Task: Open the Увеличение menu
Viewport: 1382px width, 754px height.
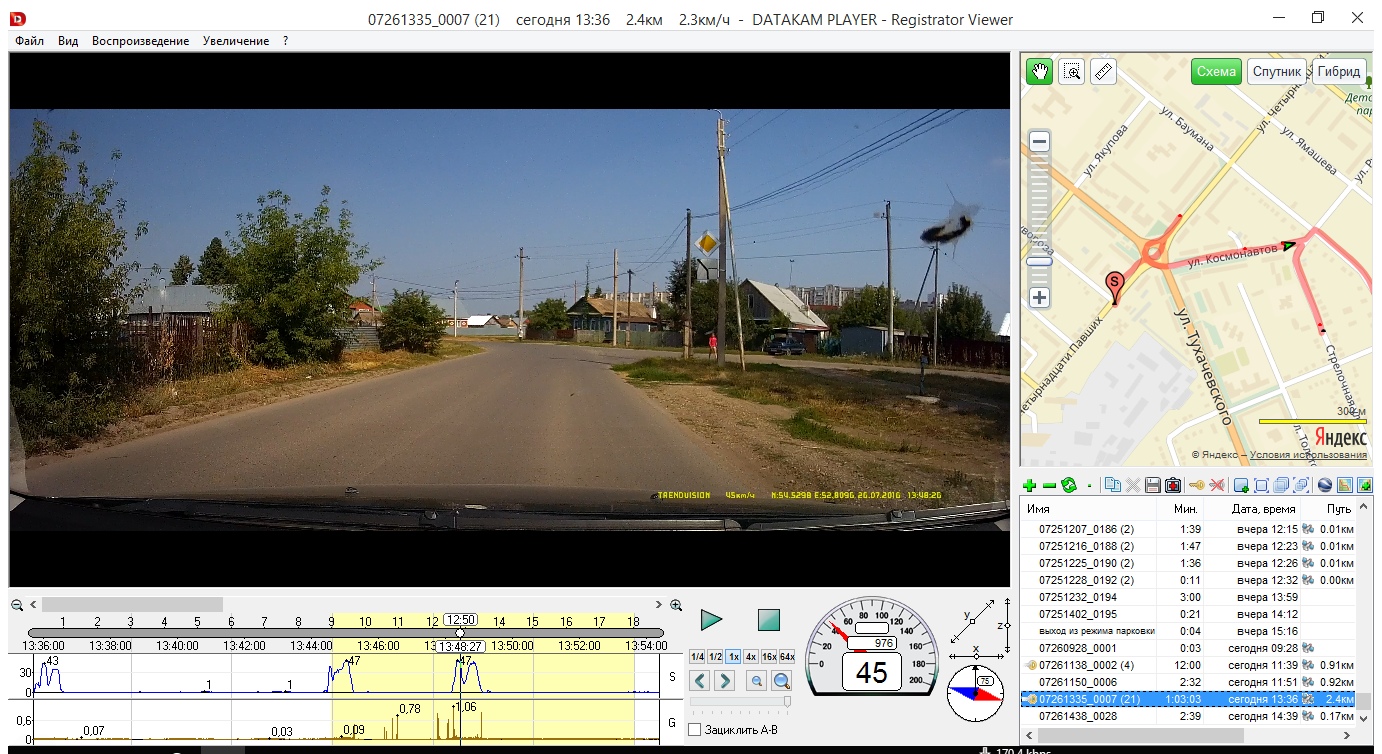Action: click(235, 41)
